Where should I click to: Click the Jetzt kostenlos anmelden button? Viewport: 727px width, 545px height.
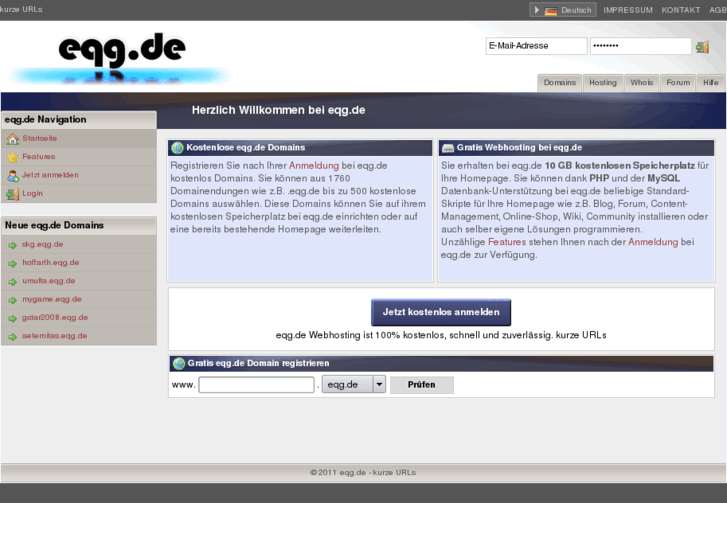(441, 312)
